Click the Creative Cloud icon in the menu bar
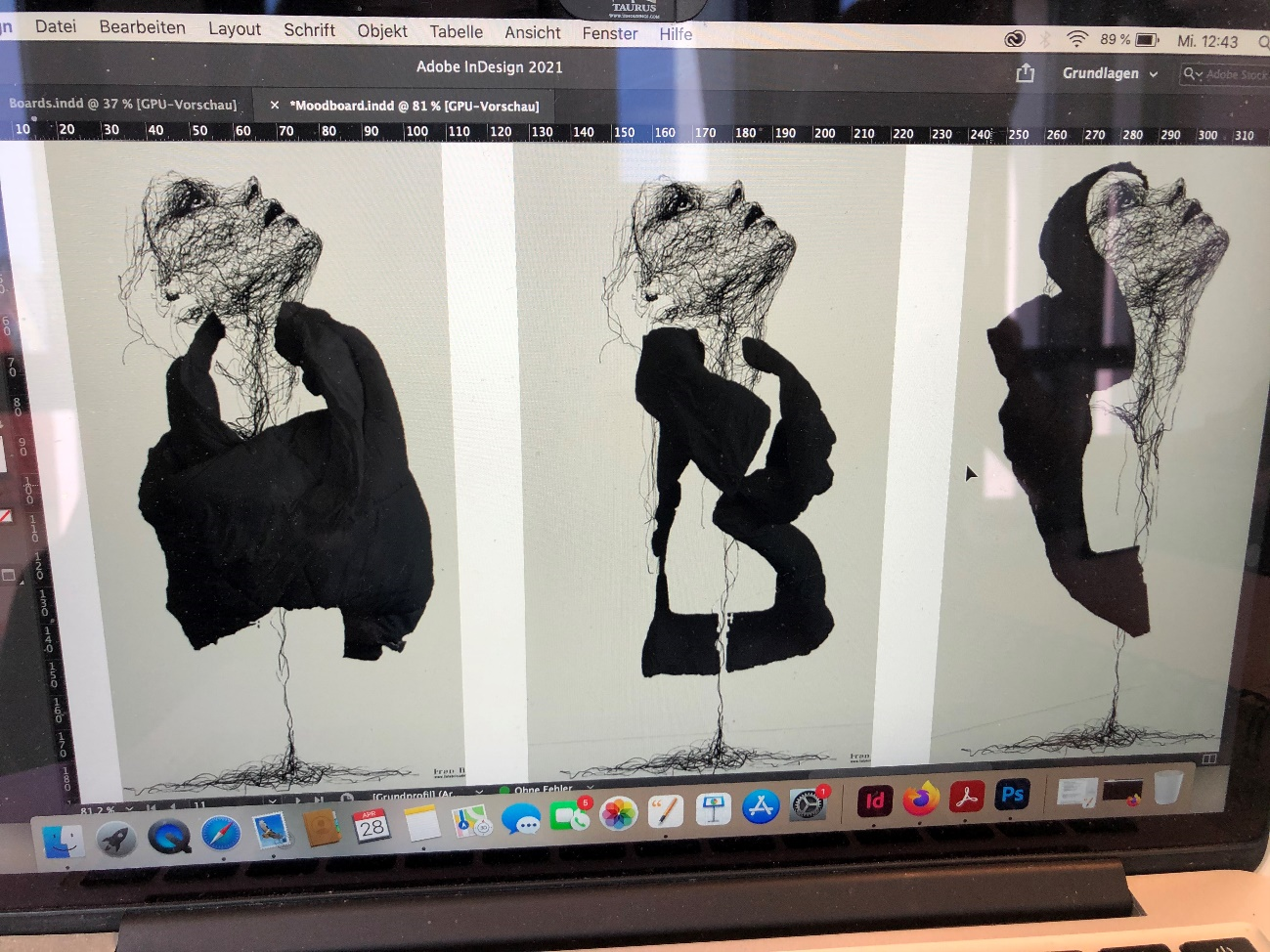Viewport: 1270px width, 952px height. click(1017, 40)
